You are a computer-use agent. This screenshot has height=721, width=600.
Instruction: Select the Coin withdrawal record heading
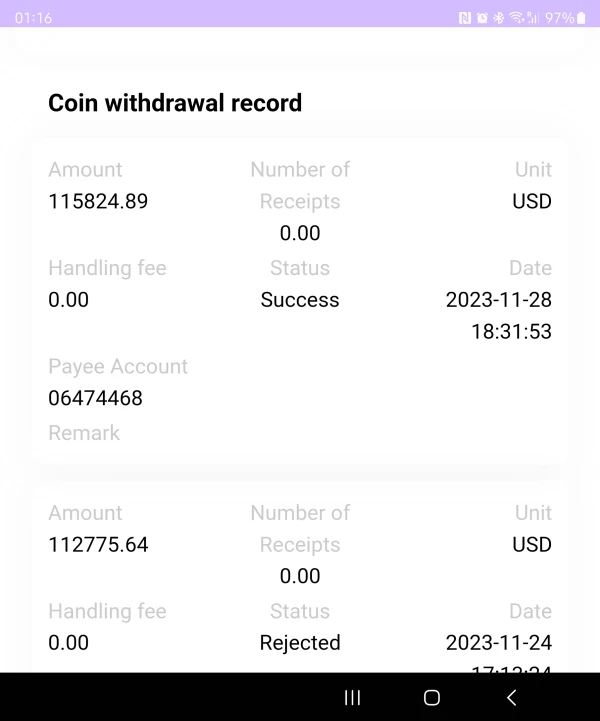point(175,102)
